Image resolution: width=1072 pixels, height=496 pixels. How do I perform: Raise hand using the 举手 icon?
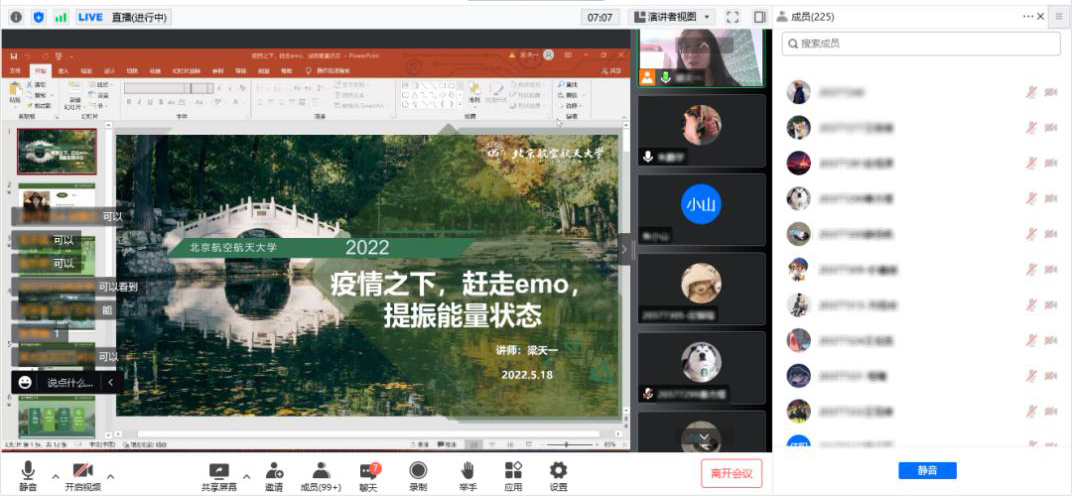click(467, 471)
